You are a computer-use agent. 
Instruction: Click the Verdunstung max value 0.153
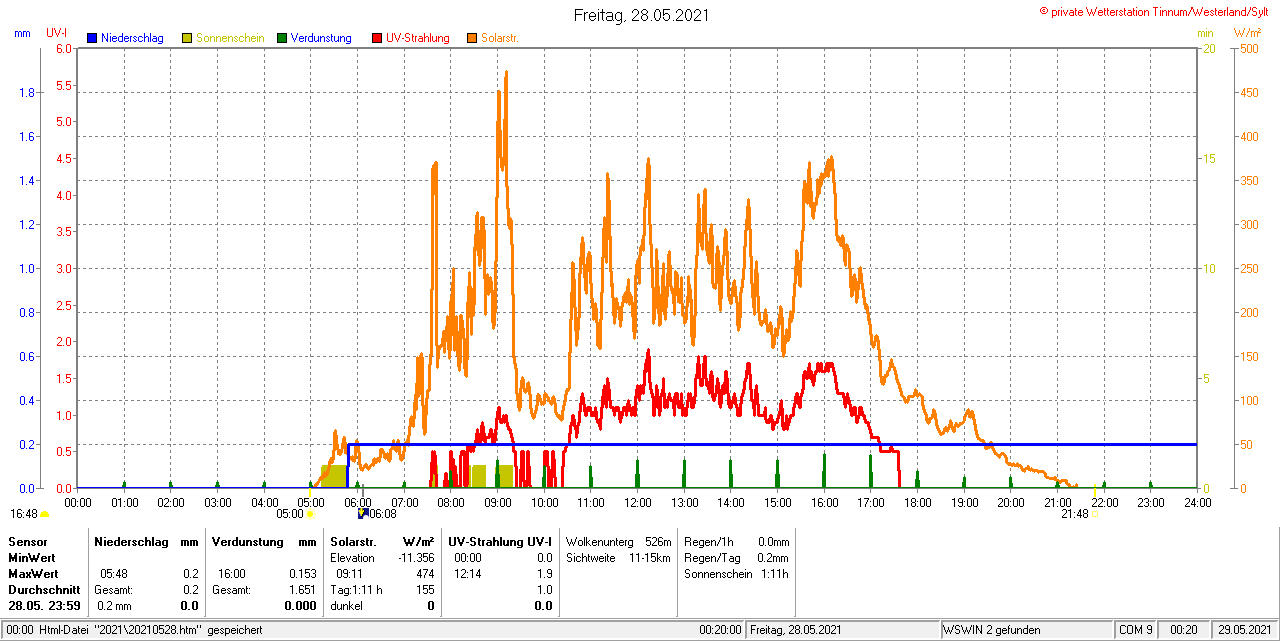click(302, 573)
